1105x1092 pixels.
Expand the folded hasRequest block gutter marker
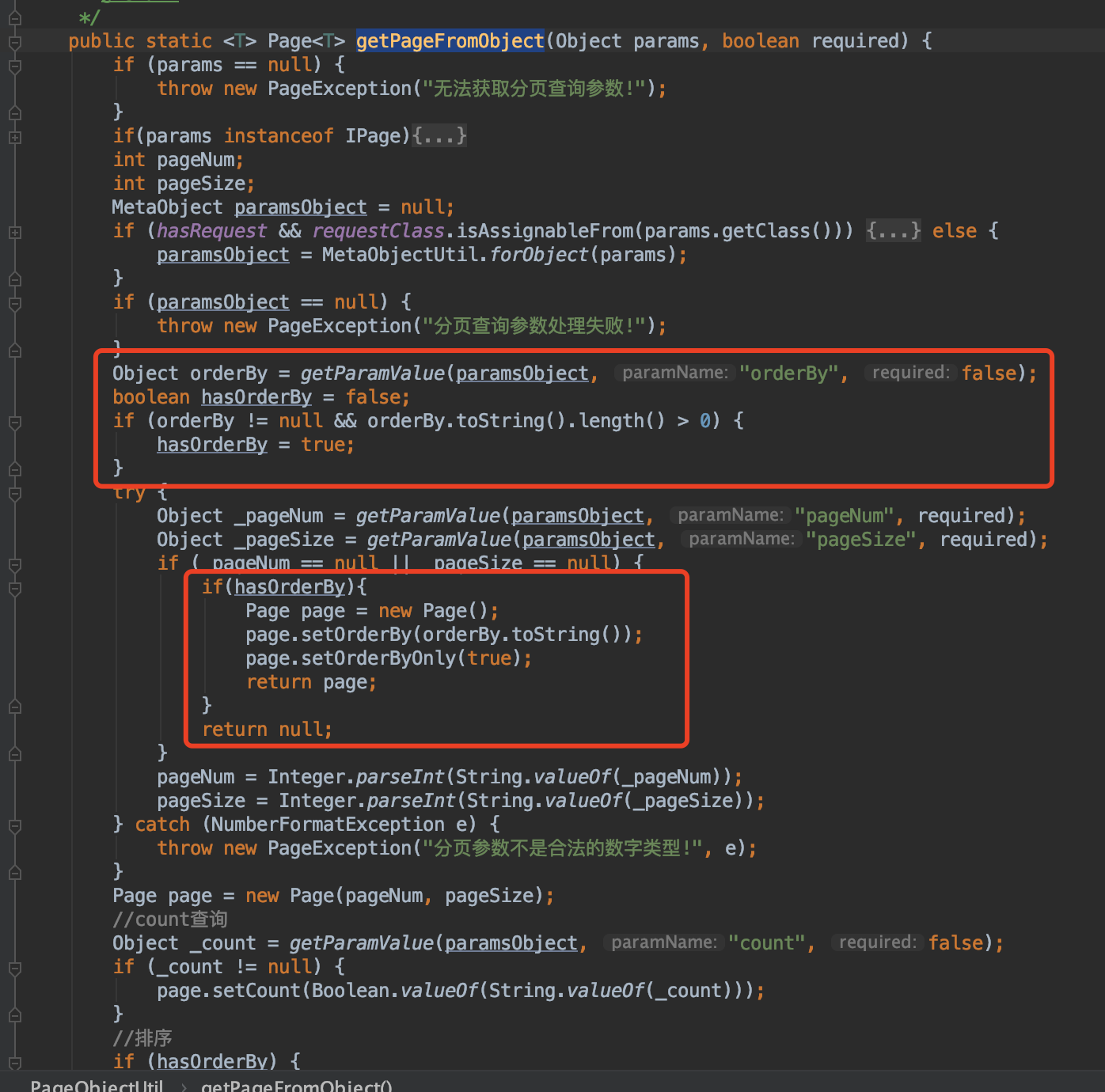[x=14, y=232]
